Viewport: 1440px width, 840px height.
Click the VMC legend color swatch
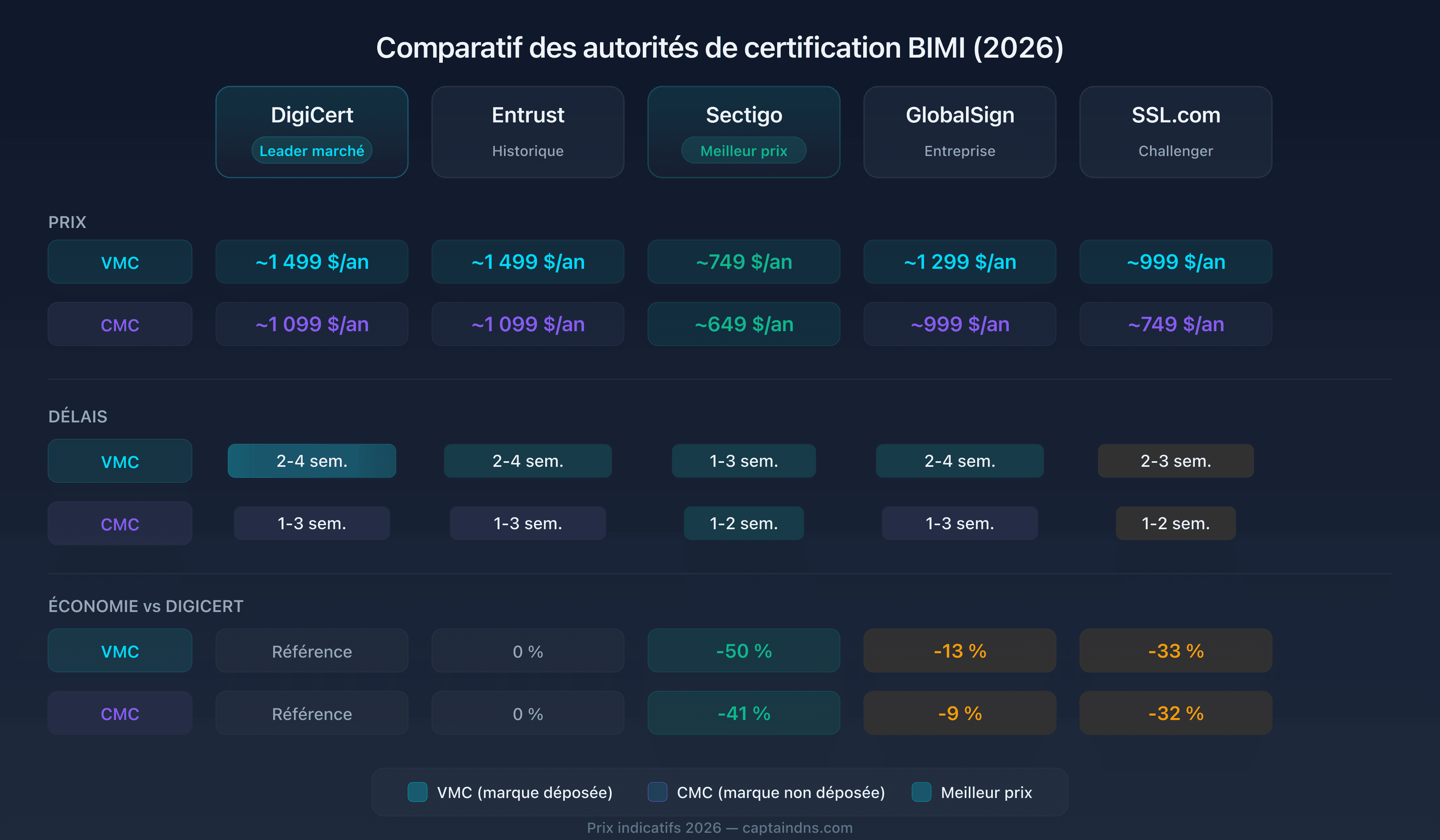(x=418, y=792)
